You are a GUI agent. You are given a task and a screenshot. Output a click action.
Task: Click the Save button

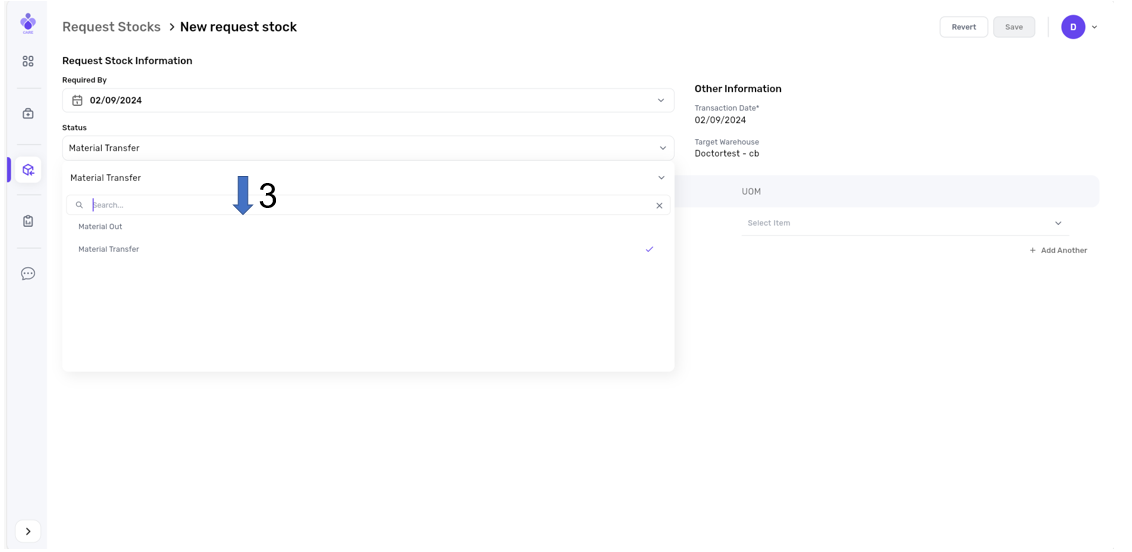(x=1013, y=28)
